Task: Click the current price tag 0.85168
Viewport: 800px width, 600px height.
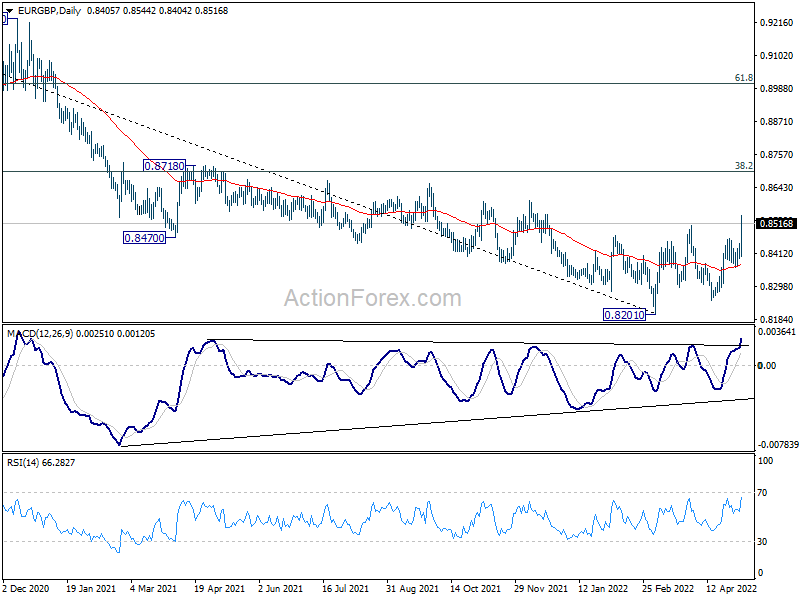Action: pos(776,223)
